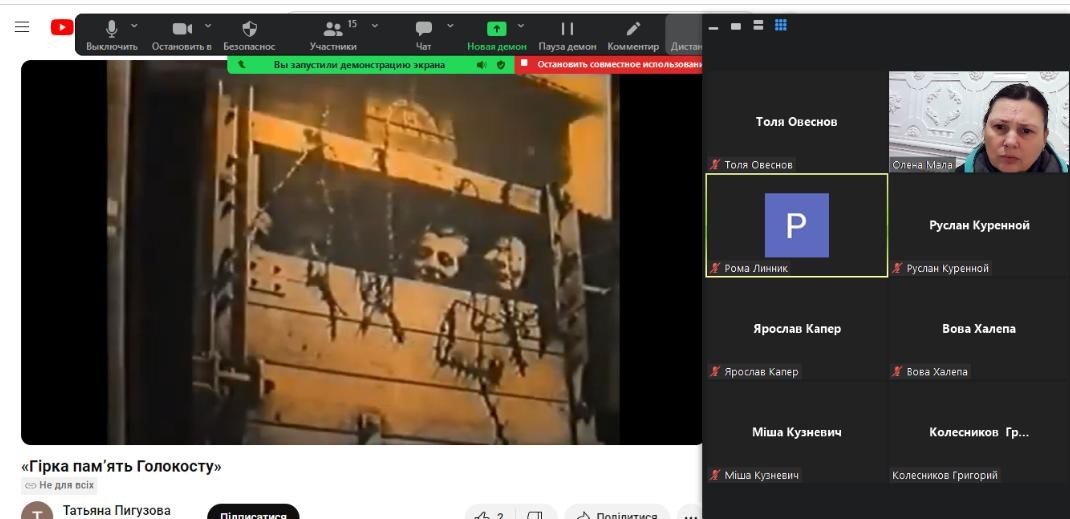
Task: Expand arrow beside New Share button
Action: [521, 26]
